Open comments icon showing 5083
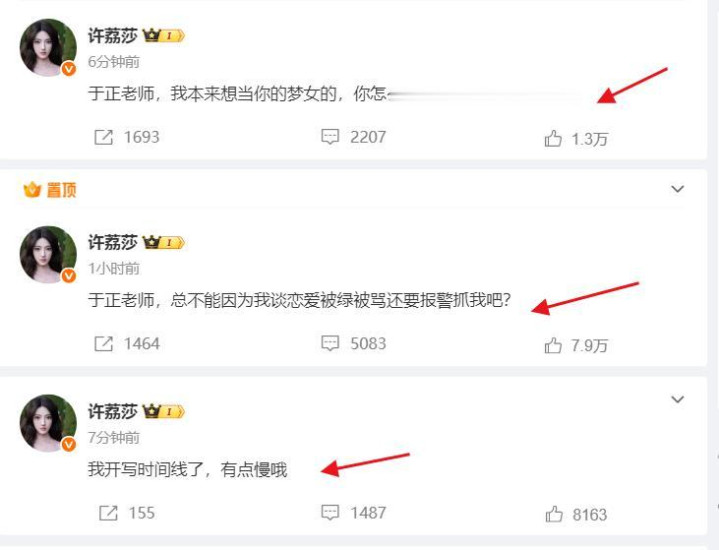 [330, 343]
